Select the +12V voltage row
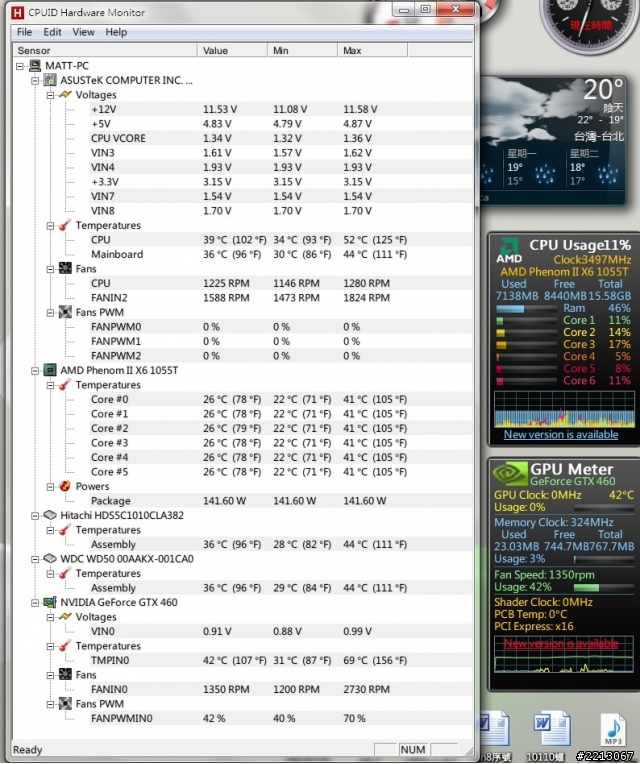Image resolution: width=640 pixels, height=764 pixels. click(281, 109)
